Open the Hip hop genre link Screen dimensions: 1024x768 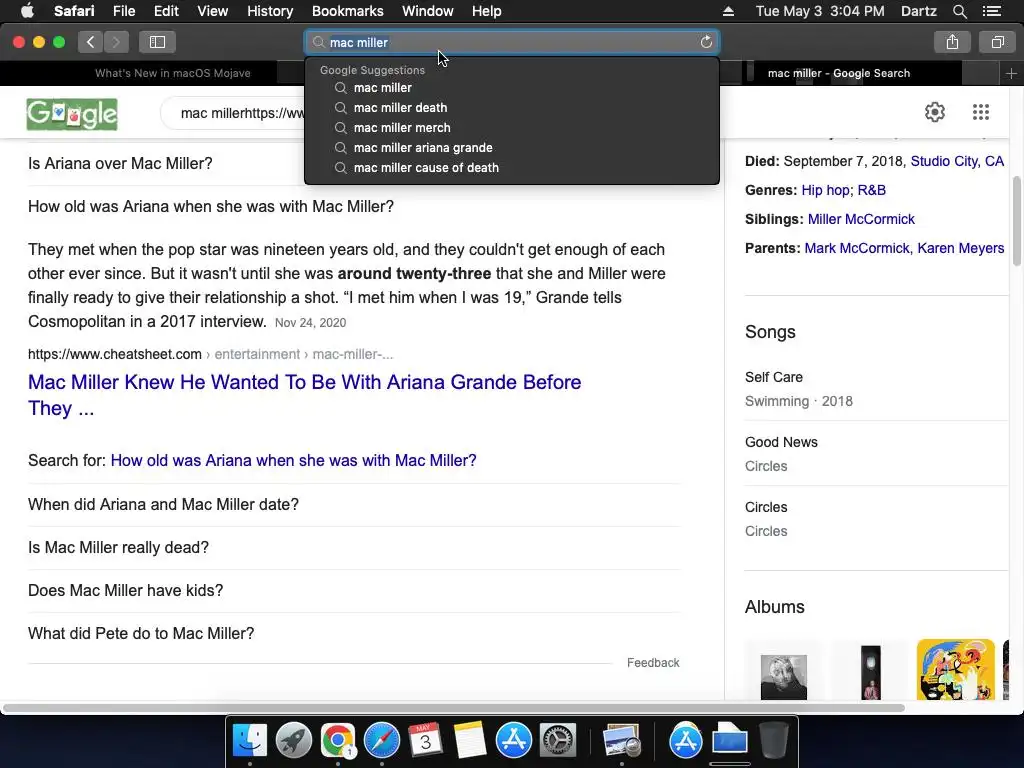pos(825,190)
